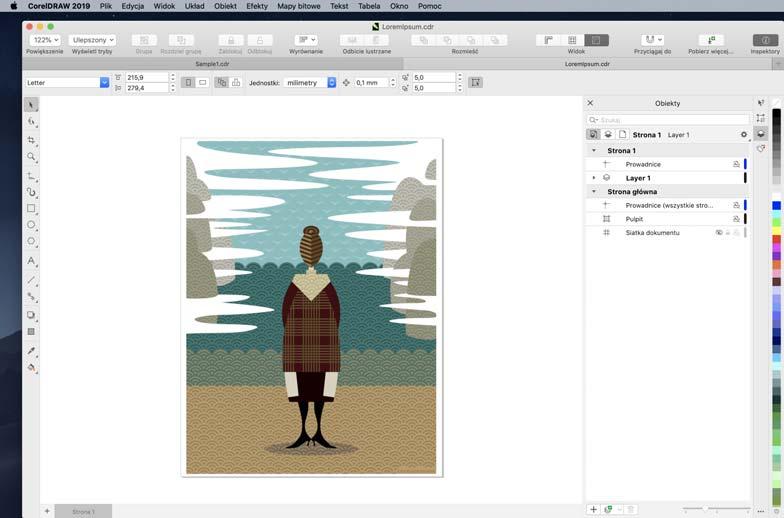Viewport: 784px width, 518px height.
Task: Open the Ulepszony view mode dropdown
Action: point(92,40)
